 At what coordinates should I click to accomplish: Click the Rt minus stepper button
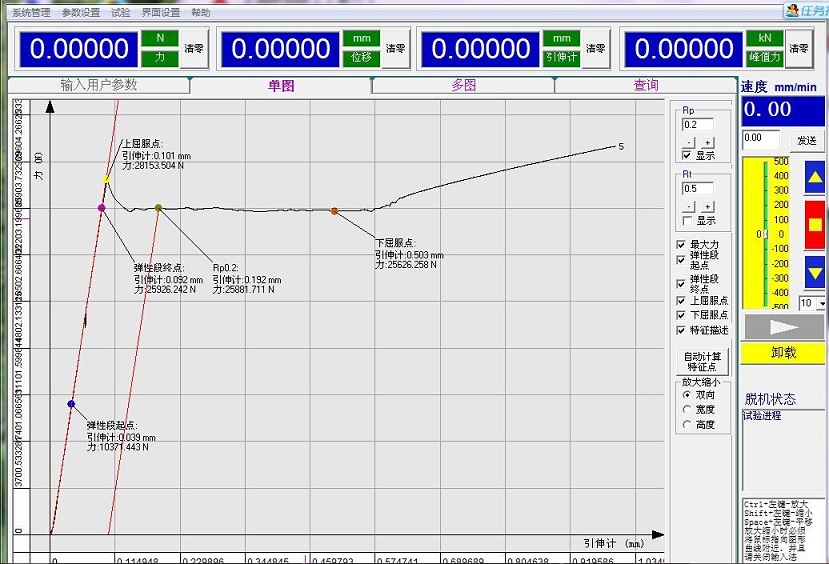tap(688, 206)
